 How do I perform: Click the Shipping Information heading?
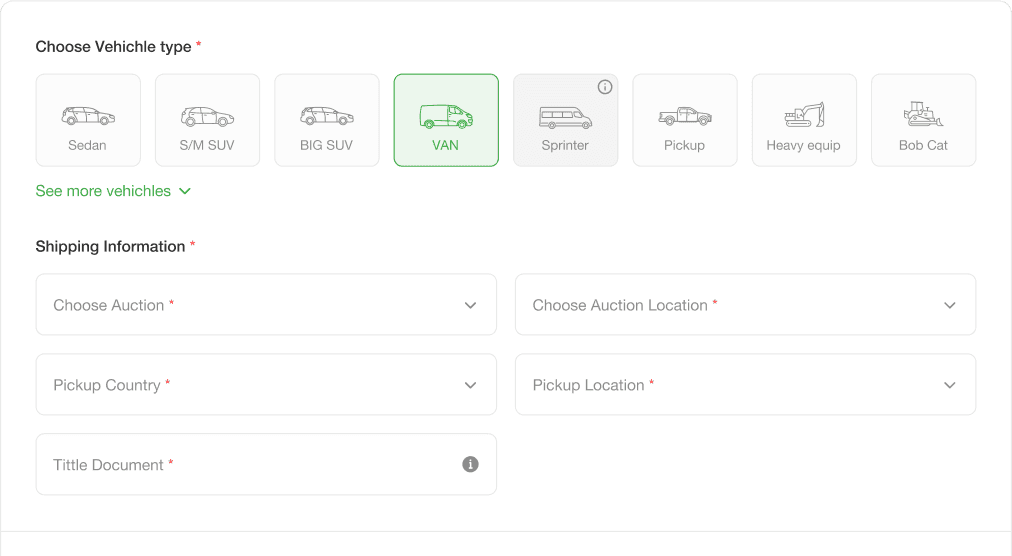[110, 247]
